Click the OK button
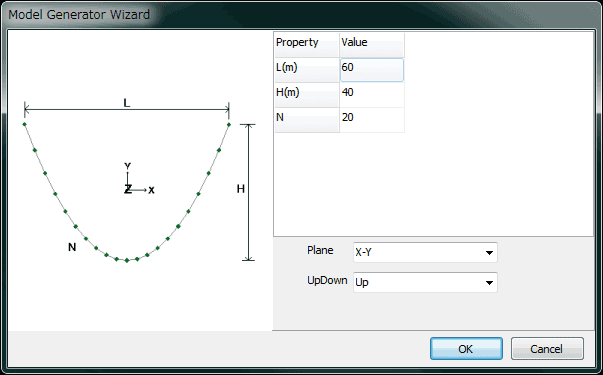Viewport: 603px width, 375px height. coord(466,349)
